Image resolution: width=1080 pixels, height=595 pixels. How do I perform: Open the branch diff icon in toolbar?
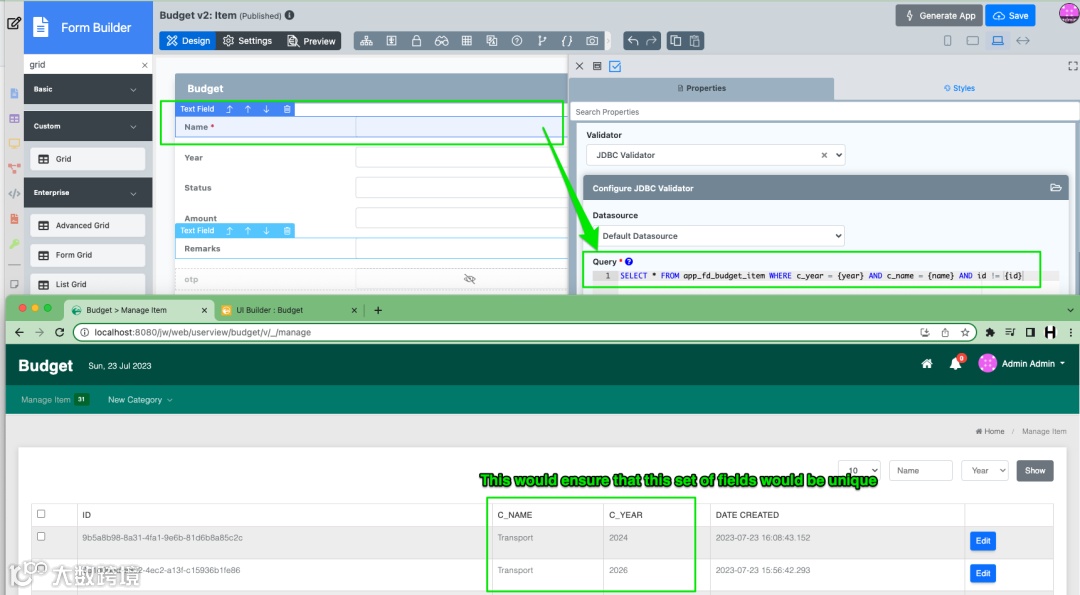click(x=542, y=41)
